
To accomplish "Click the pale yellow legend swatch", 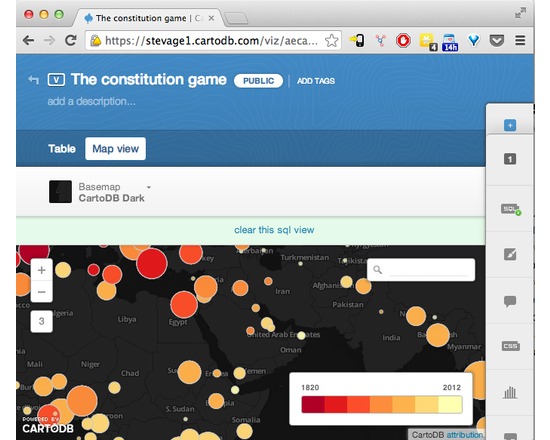I will click(x=450, y=405).
